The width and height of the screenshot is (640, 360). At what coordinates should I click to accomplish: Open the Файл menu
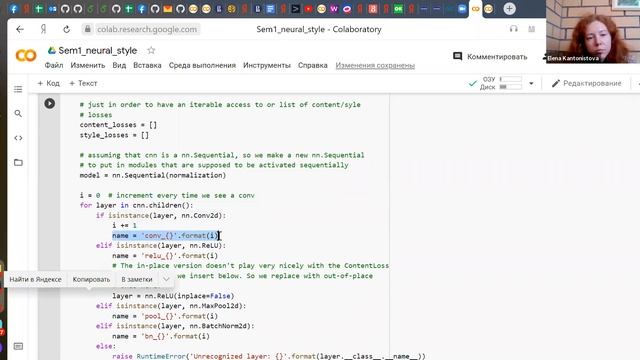point(54,65)
